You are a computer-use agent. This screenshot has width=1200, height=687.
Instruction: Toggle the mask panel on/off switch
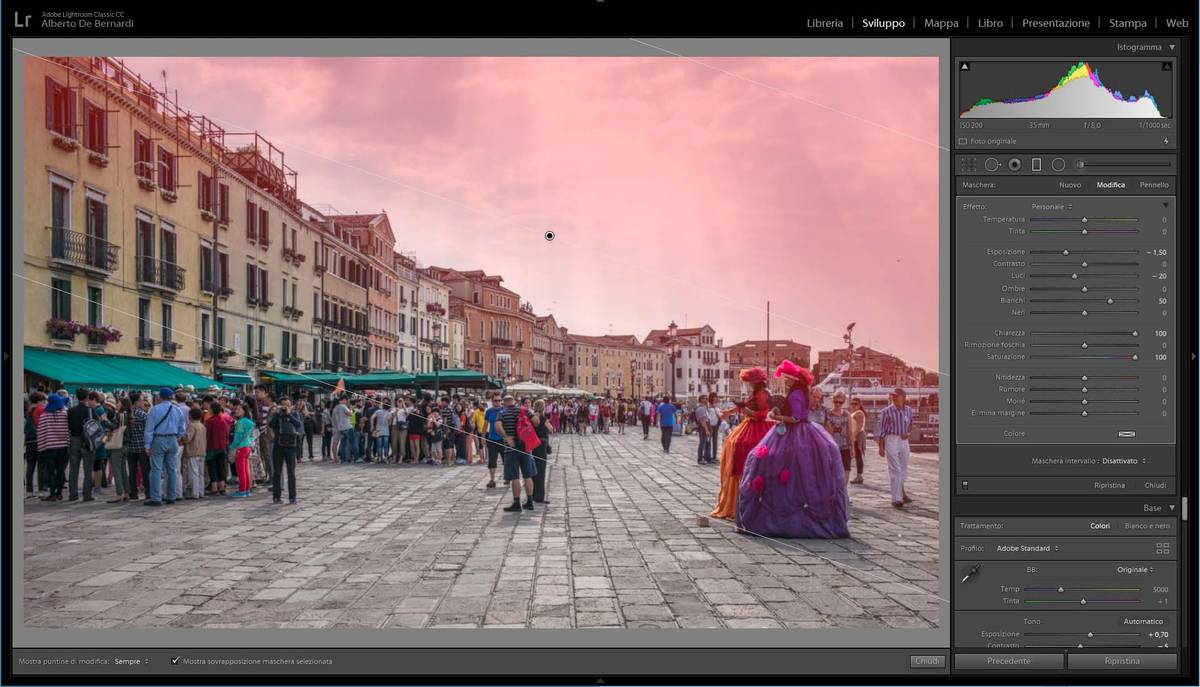point(965,485)
